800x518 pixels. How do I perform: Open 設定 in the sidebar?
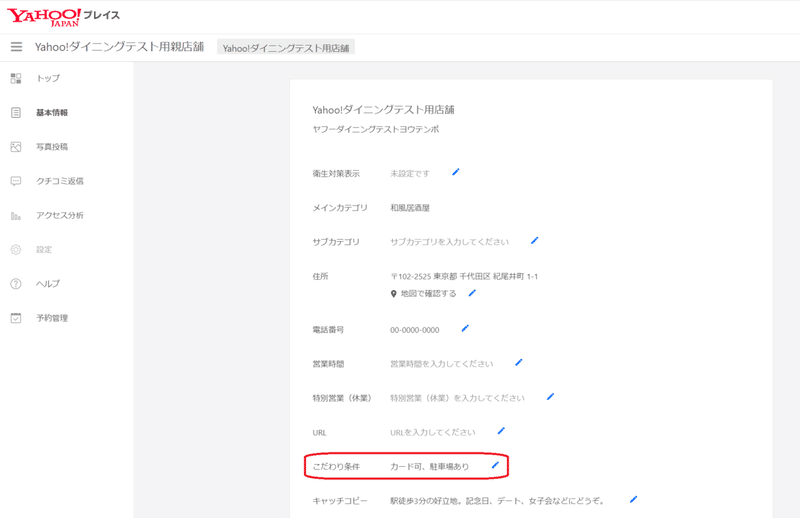click(x=44, y=250)
